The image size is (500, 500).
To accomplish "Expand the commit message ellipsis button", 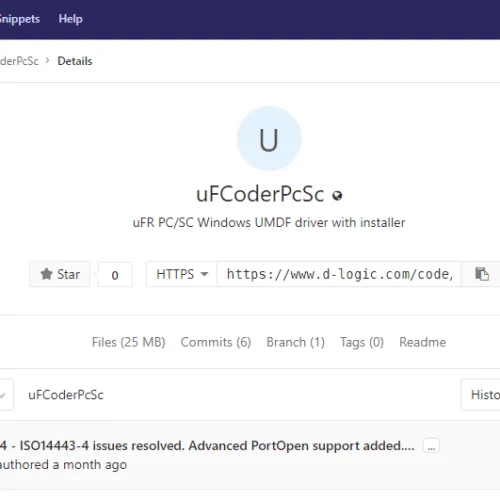I will pos(431,446).
